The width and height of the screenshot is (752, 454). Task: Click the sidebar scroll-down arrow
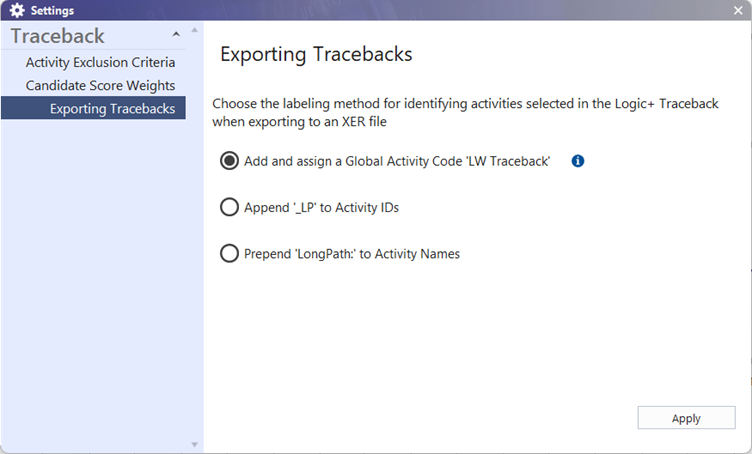coord(193,444)
